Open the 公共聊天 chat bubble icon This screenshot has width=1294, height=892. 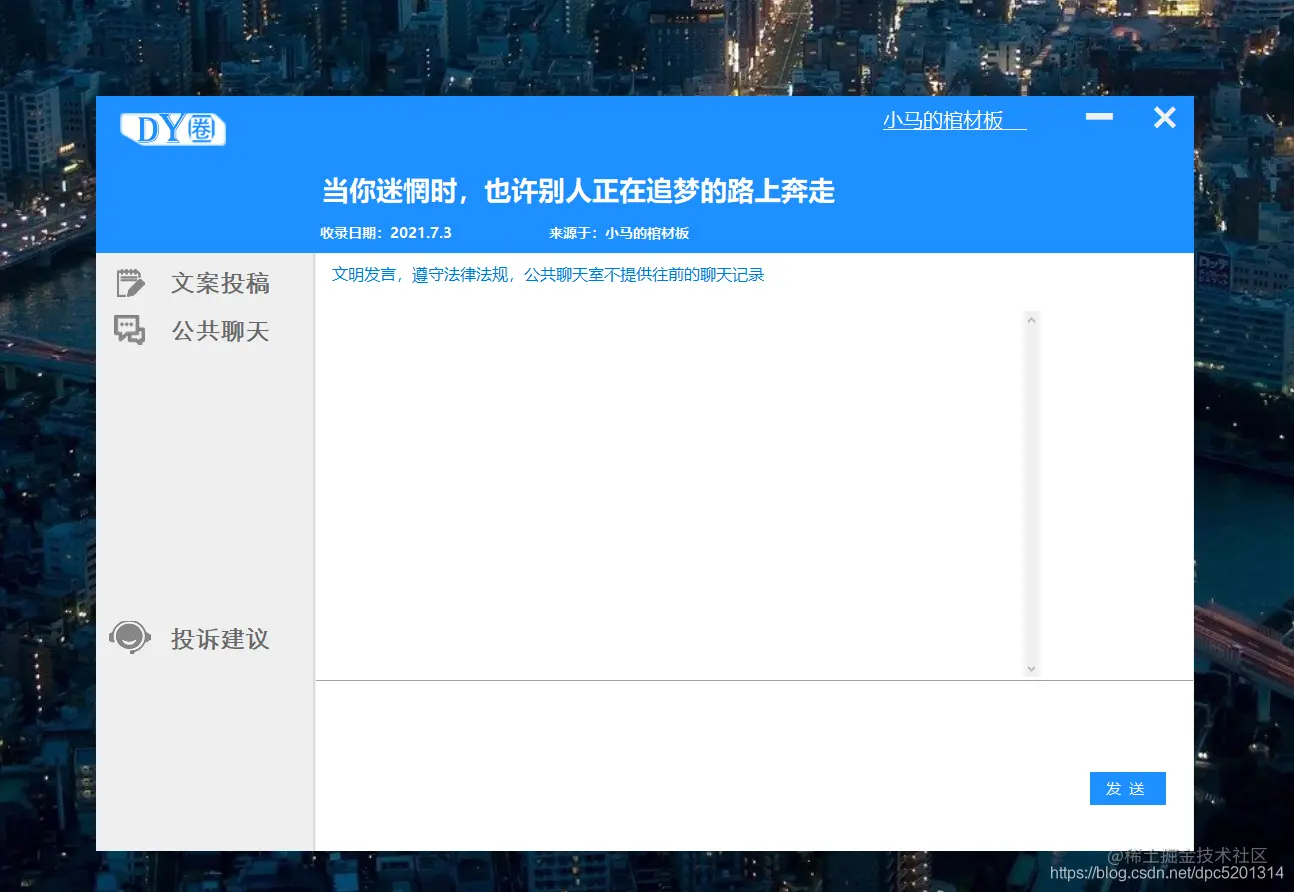130,329
